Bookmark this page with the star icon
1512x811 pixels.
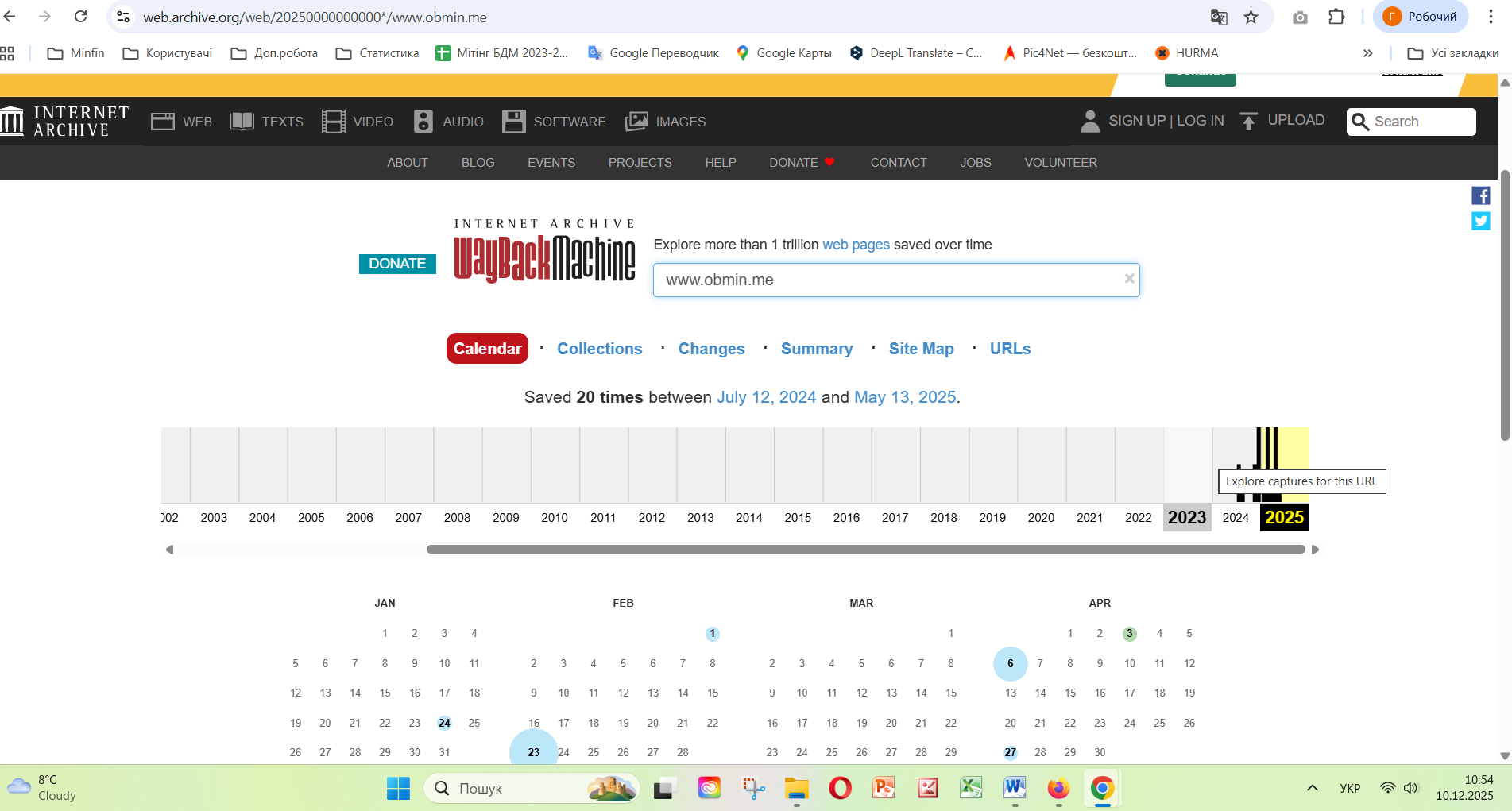[1251, 17]
